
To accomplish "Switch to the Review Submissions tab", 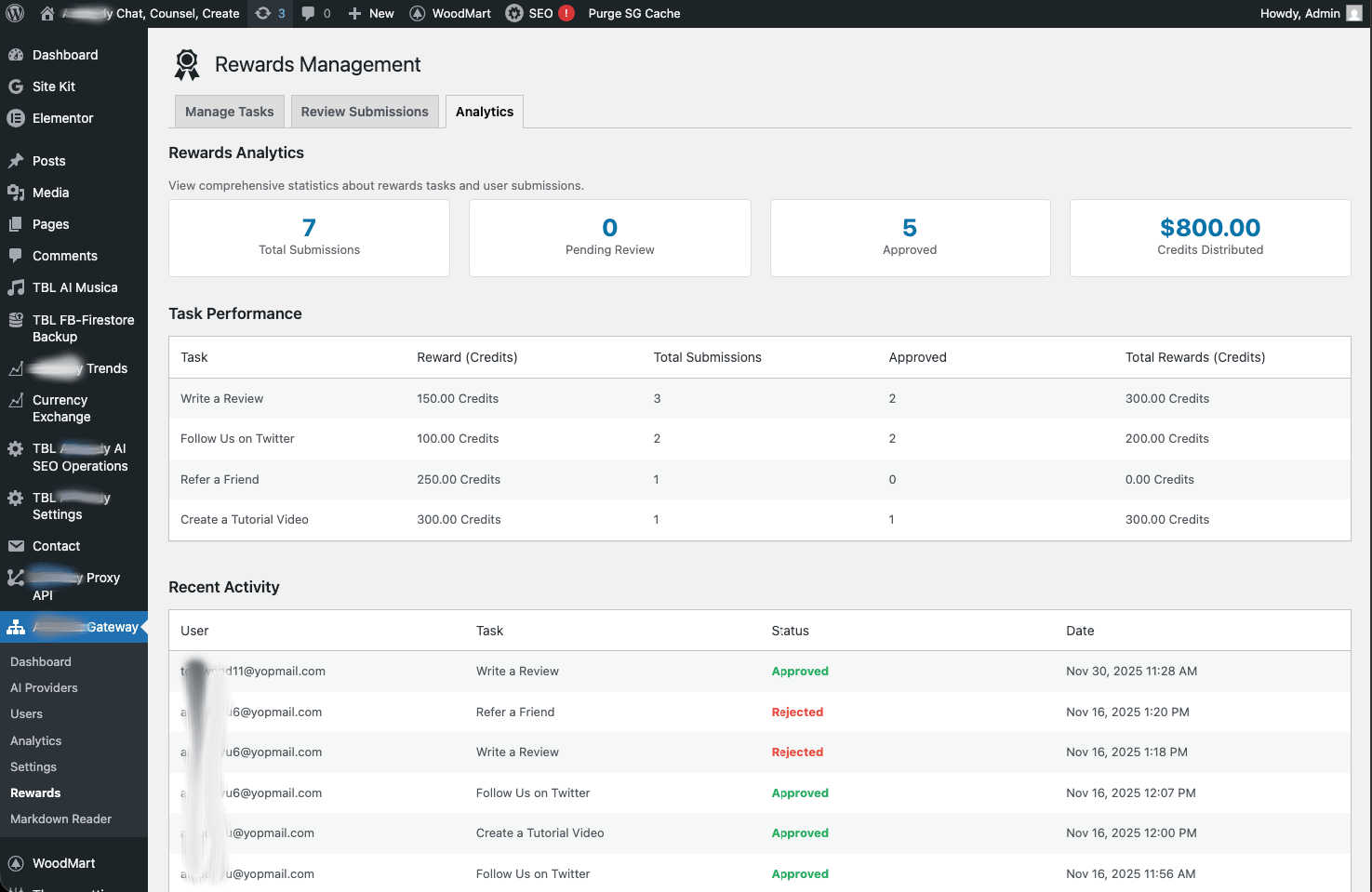I will coord(365,112).
